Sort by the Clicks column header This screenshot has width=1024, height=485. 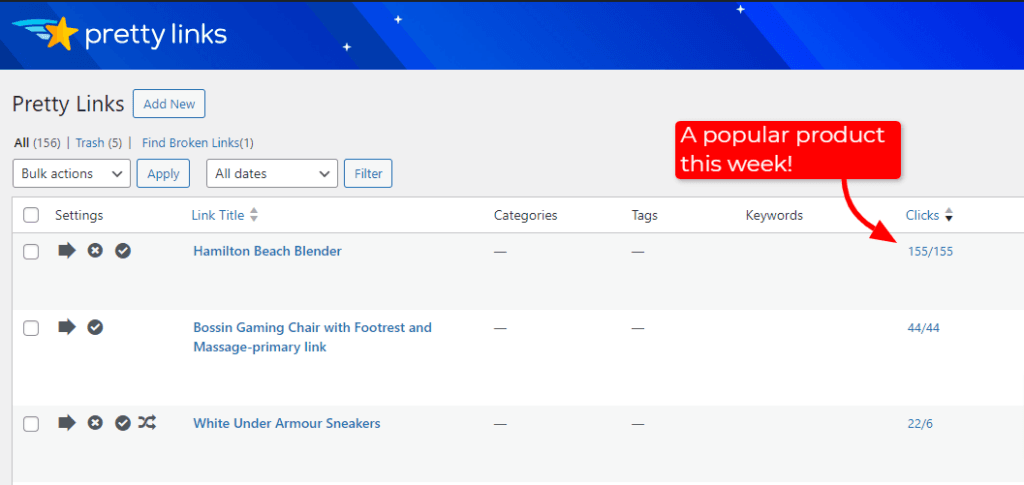pyautogui.click(x=922, y=215)
